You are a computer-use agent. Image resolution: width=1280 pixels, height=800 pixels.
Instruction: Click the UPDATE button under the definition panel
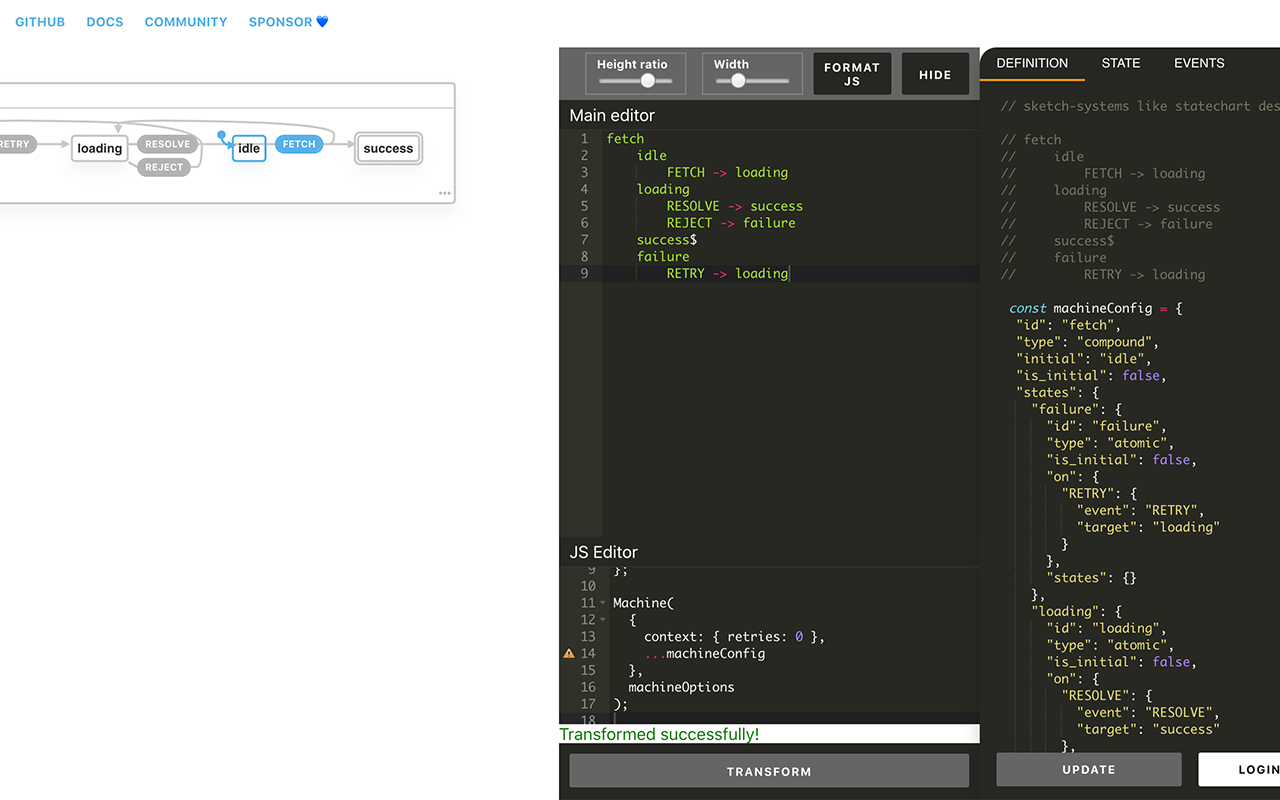pyautogui.click(x=1088, y=769)
